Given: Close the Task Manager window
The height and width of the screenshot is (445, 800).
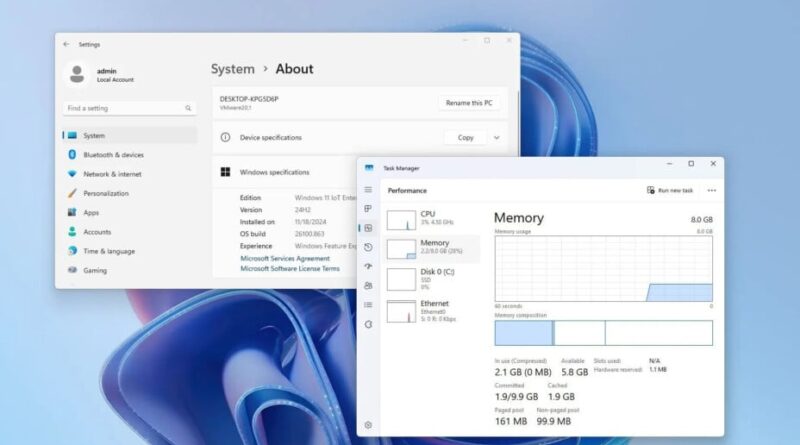Looking at the screenshot, I should coord(713,164).
